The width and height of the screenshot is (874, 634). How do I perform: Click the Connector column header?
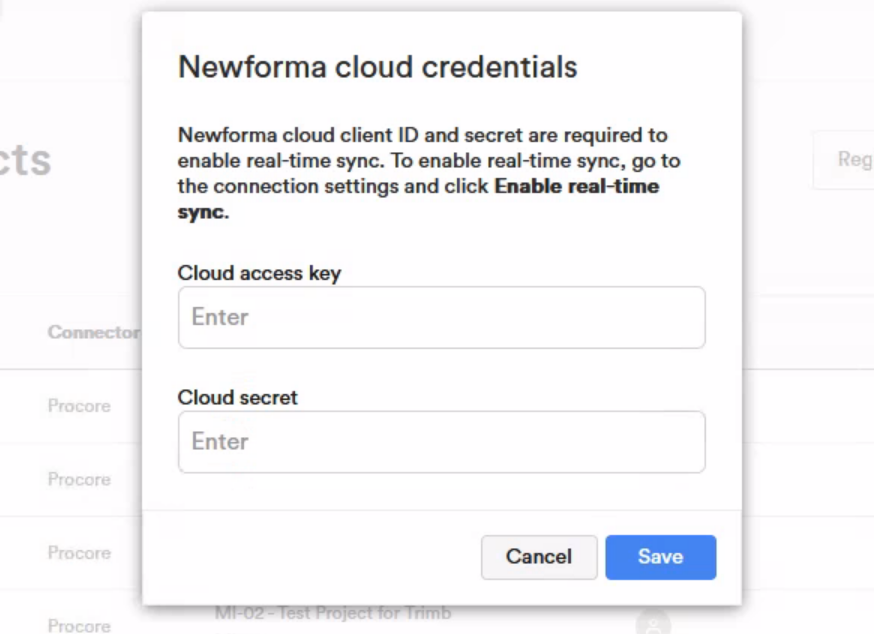[x=93, y=332]
